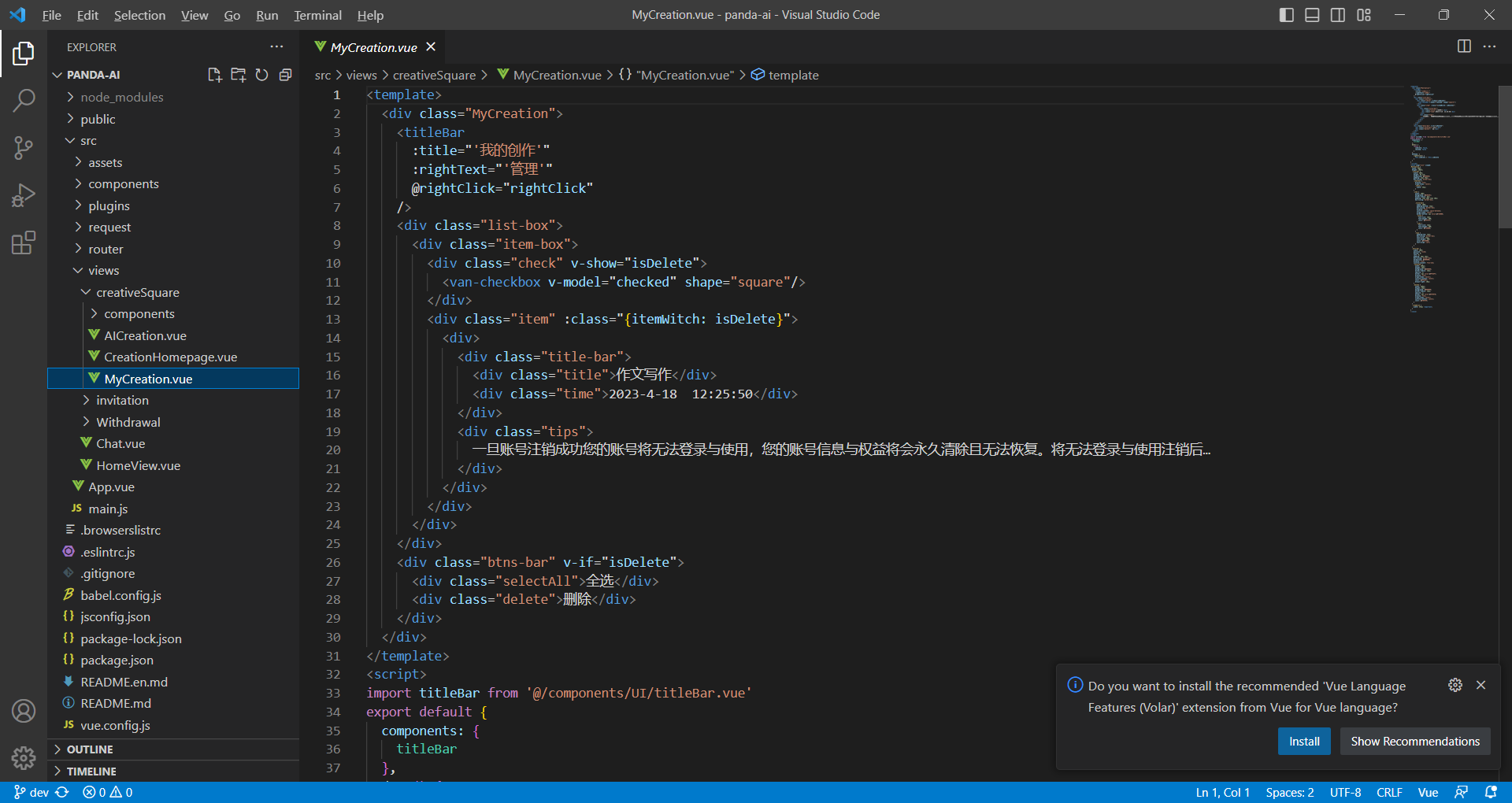
Task: Open vue.config.js file
Action: tap(173, 725)
